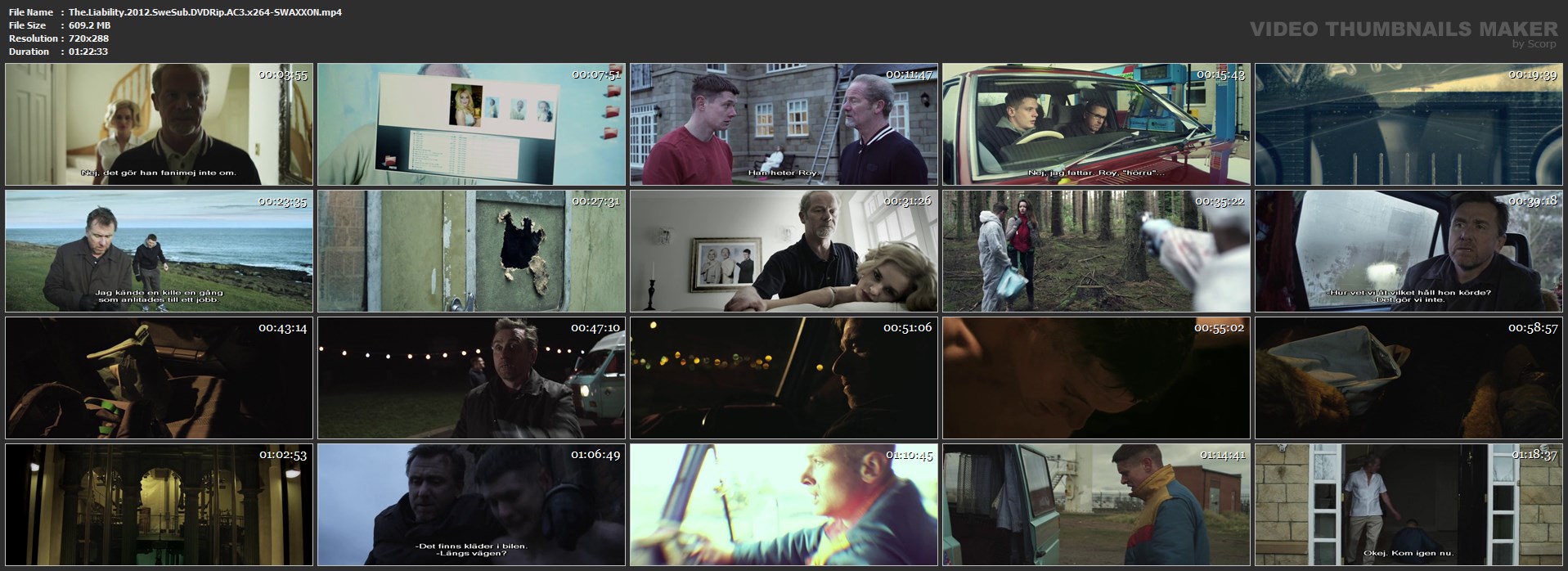Click the duration value 01:22:33
Screen dimensions: 1568x571
(x=88, y=52)
